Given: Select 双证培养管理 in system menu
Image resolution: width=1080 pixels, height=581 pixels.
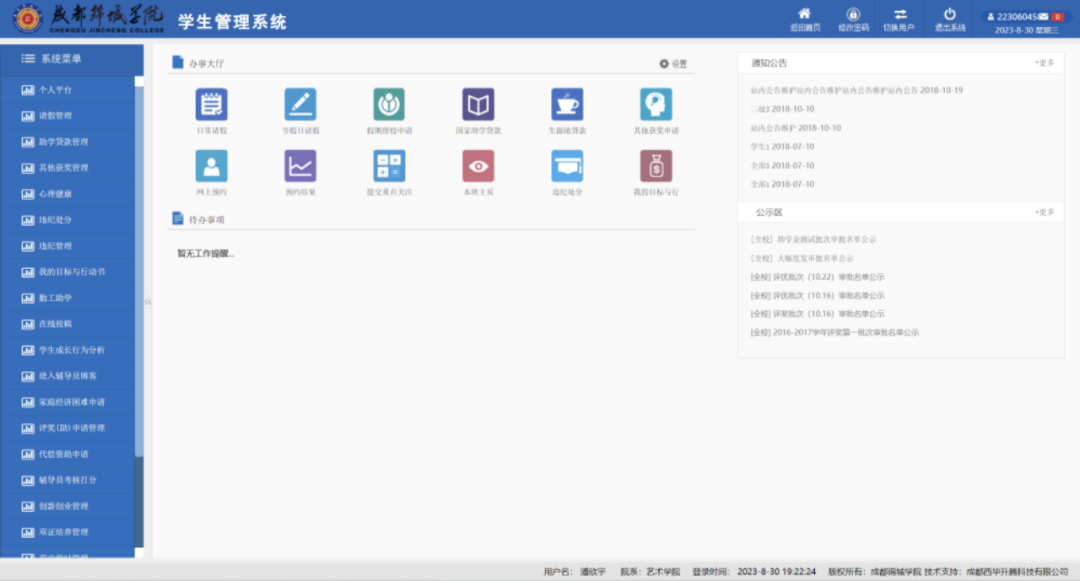Looking at the screenshot, I should (68, 532).
